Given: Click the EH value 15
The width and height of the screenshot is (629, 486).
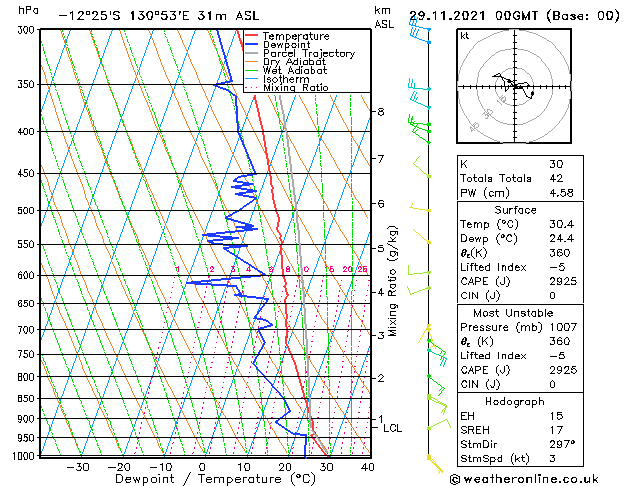Looking at the screenshot, I should [556, 416].
